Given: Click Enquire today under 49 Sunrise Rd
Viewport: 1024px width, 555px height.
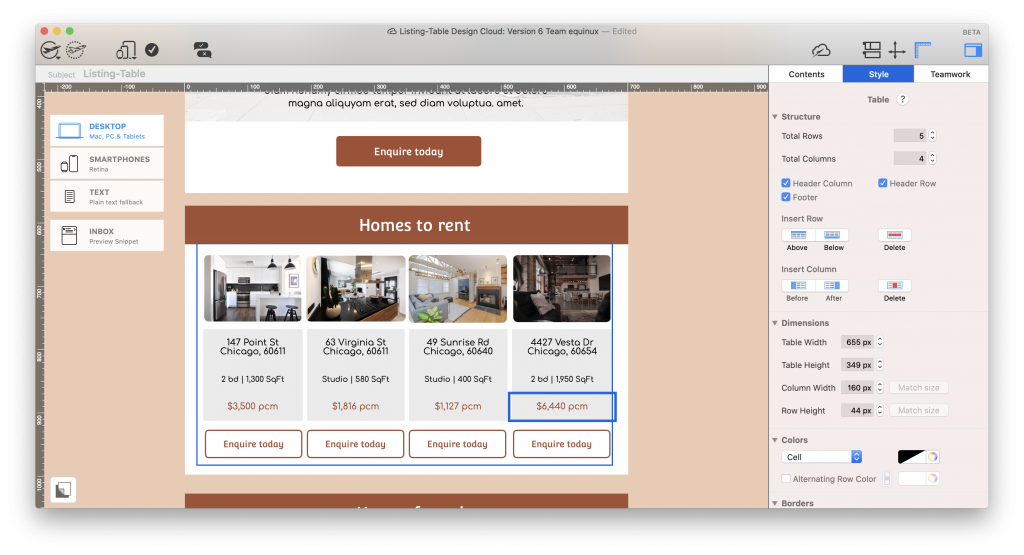Looking at the screenshot, I should click(x=457, y=444).
